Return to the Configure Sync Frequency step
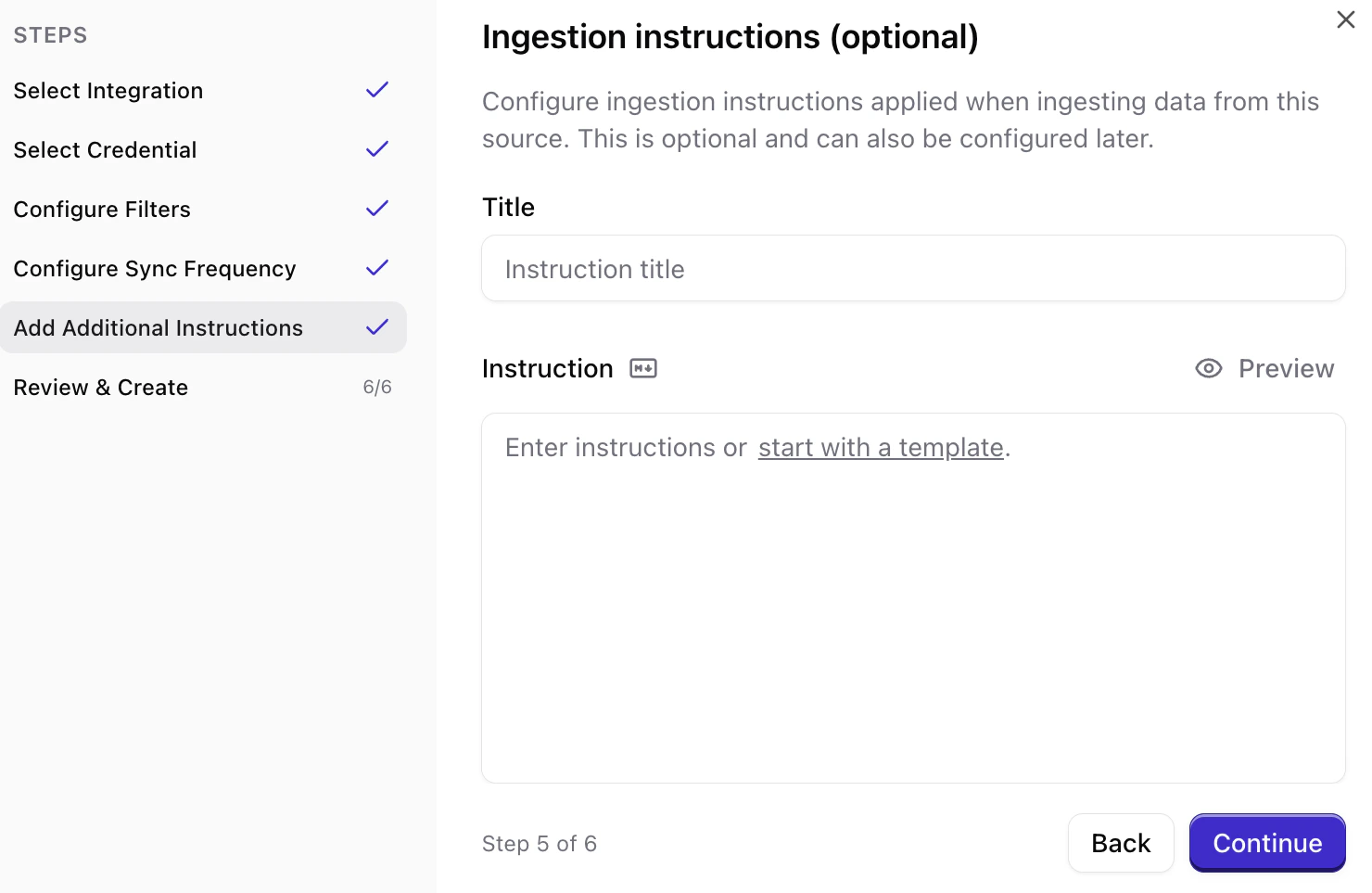This screenshot has width=1372, height=893. 154,268
